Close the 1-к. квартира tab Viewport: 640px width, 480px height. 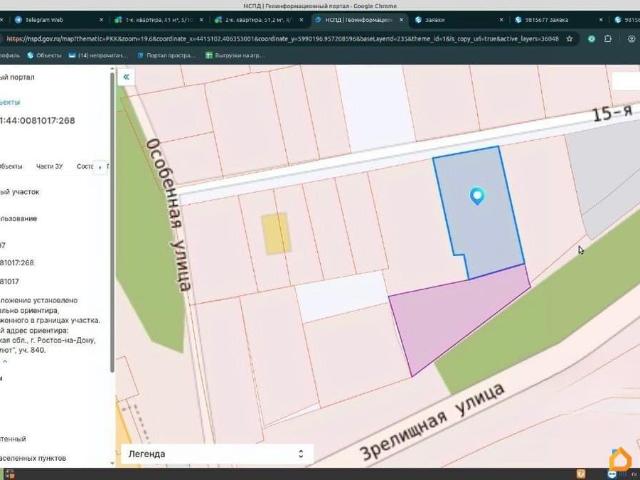[x=201, y=20]
